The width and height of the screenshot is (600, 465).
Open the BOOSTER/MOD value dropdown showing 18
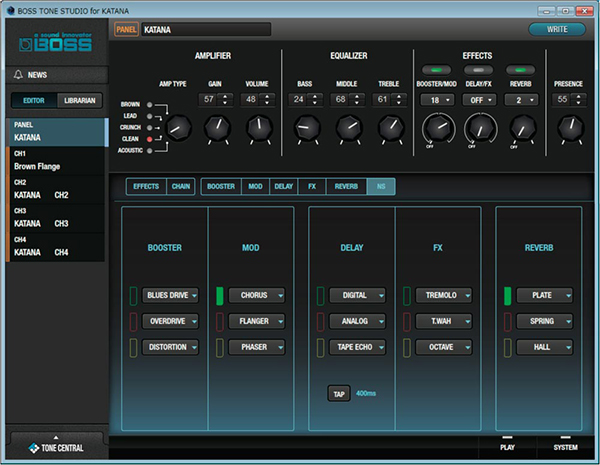(x=437, y=100)
